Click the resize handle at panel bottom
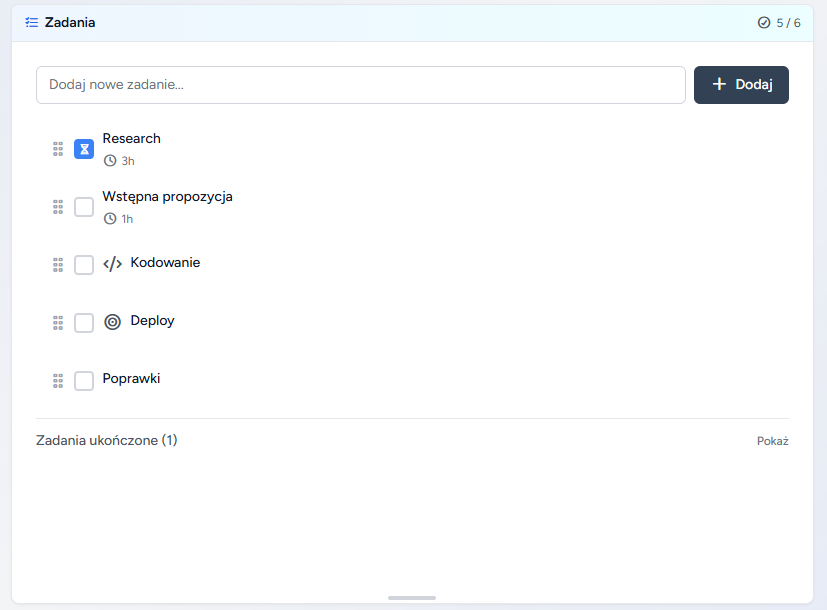 412,598
